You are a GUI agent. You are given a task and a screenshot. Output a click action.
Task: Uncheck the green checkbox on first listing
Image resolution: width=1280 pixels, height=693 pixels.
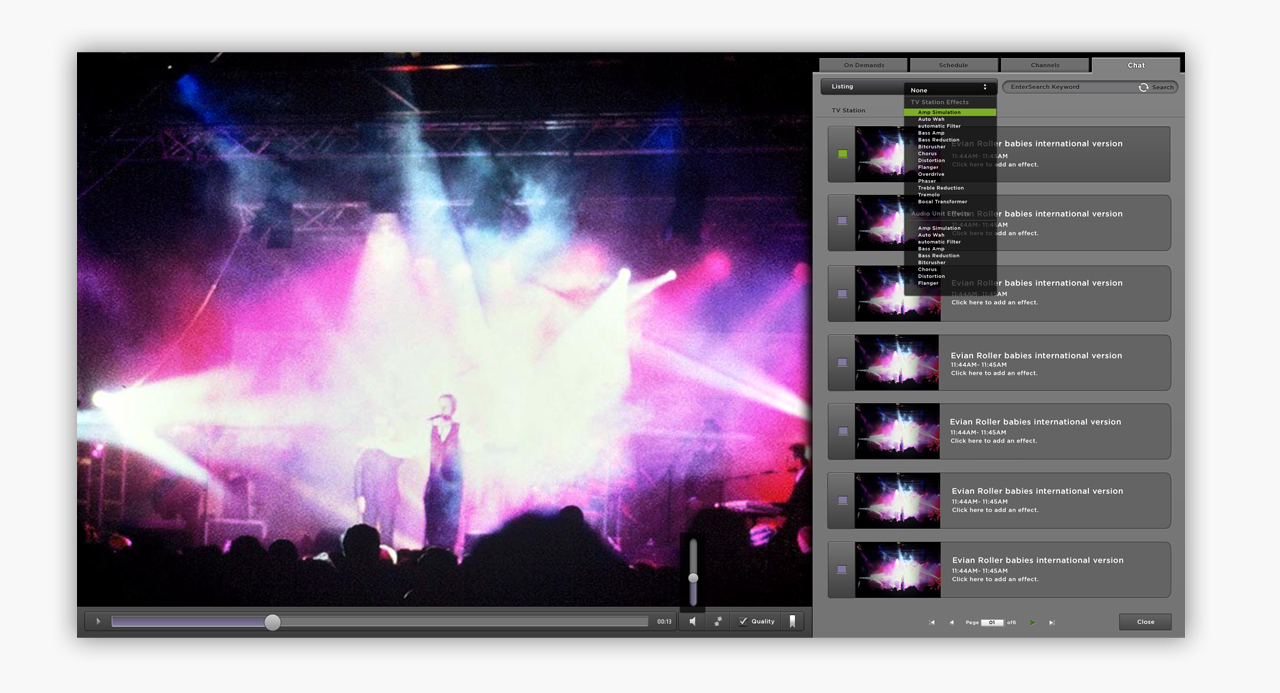(x=842, y=154)
